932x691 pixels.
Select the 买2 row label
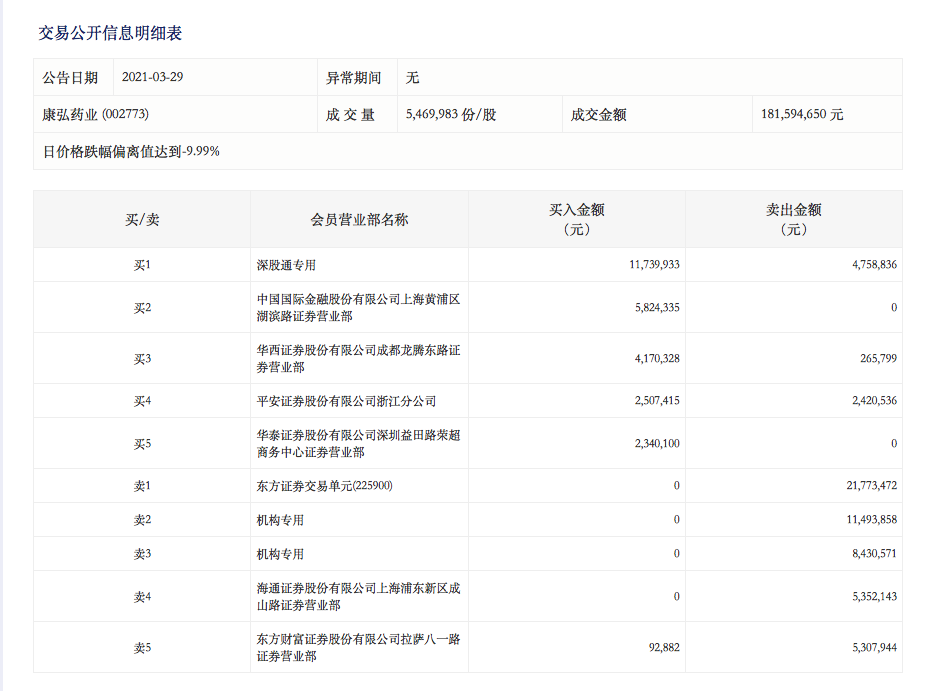point(142,308)
